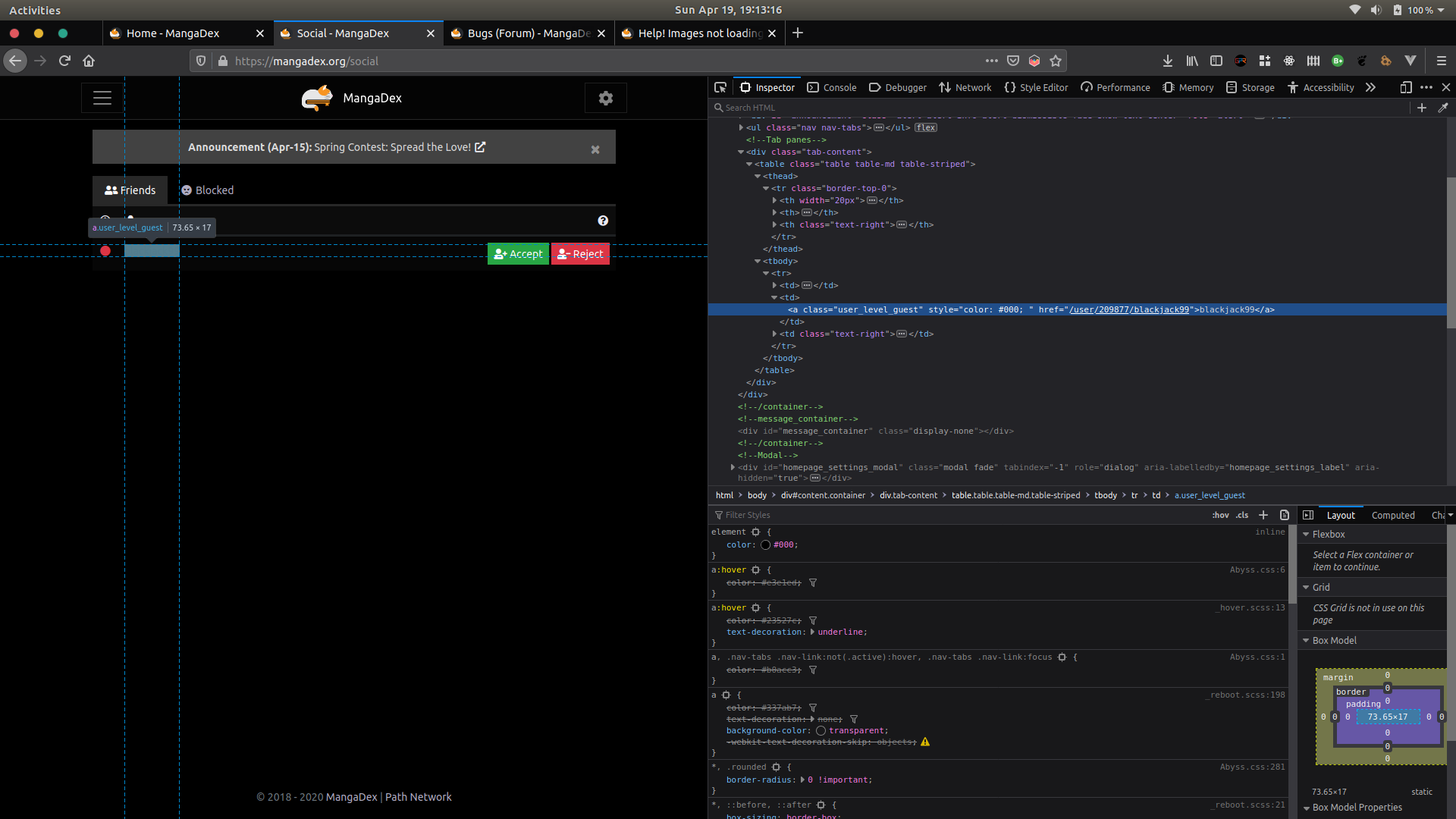Image resolution: width=1456 pixels, height=819 pixels.
Task: Click the help question mark icon
Action: (x=603, y=221)
